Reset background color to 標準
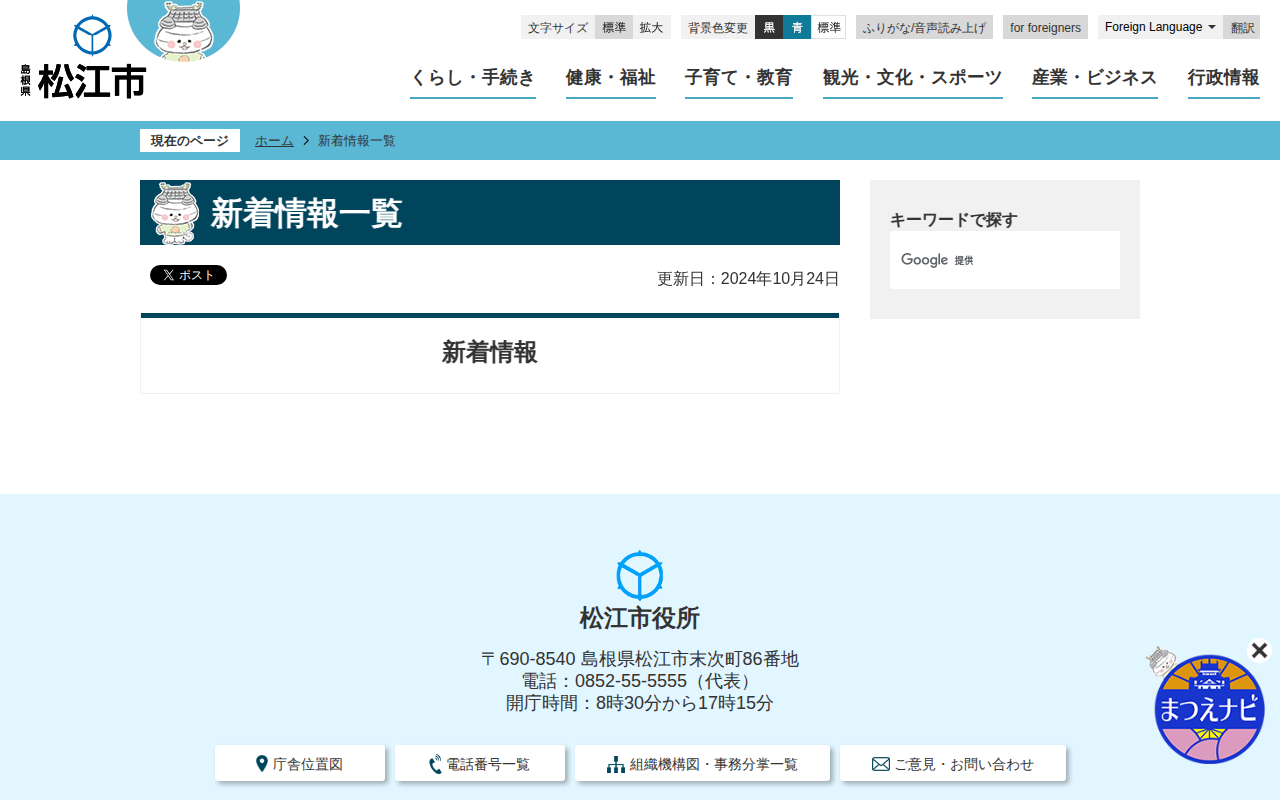 pyautogui.click(x=829, y=27)
